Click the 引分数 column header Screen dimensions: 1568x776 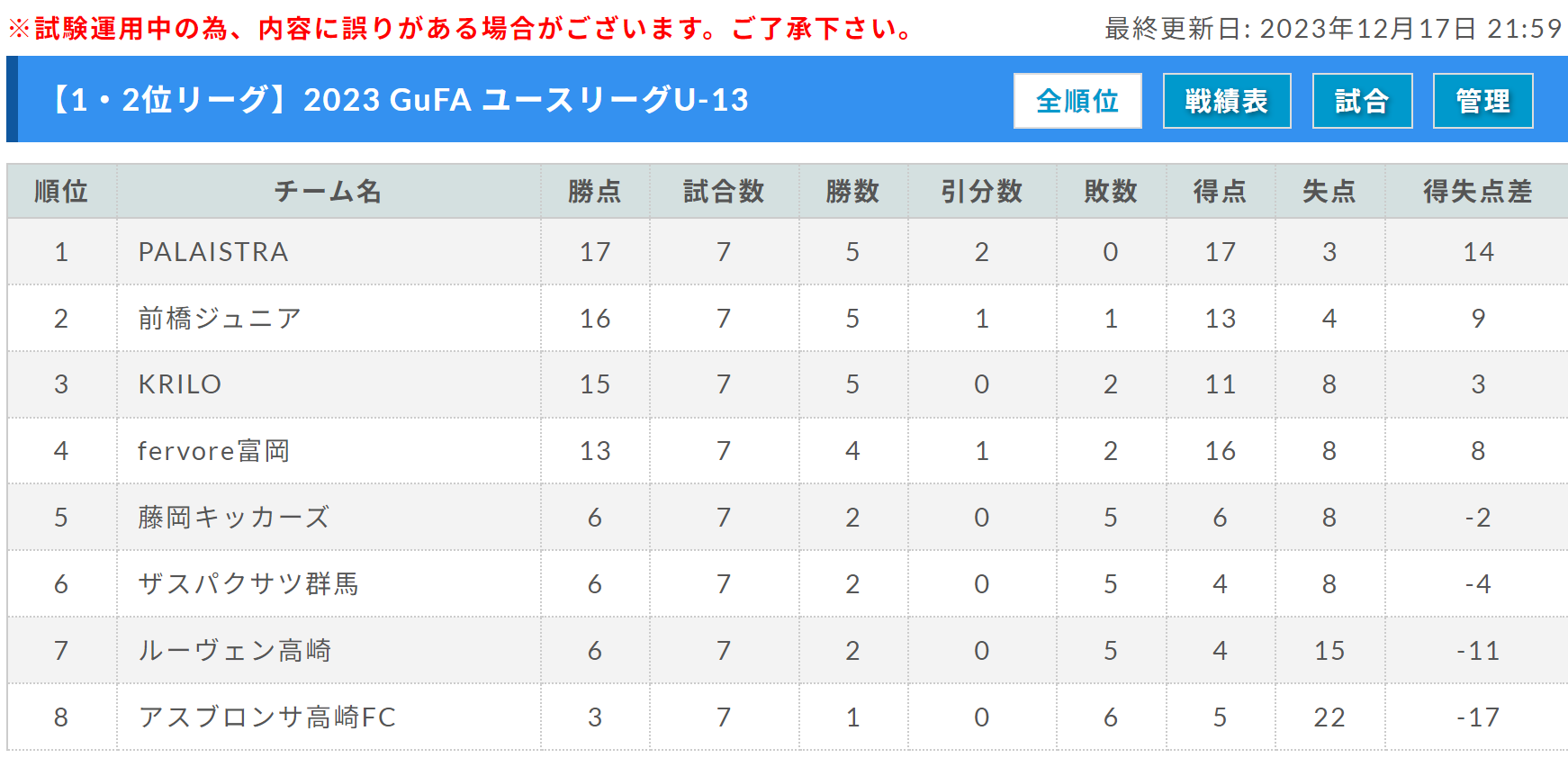[982, 191]
